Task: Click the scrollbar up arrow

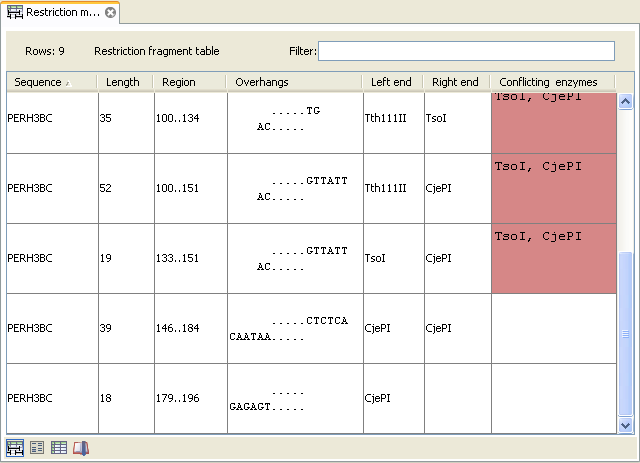Action: tap(625, 101)
